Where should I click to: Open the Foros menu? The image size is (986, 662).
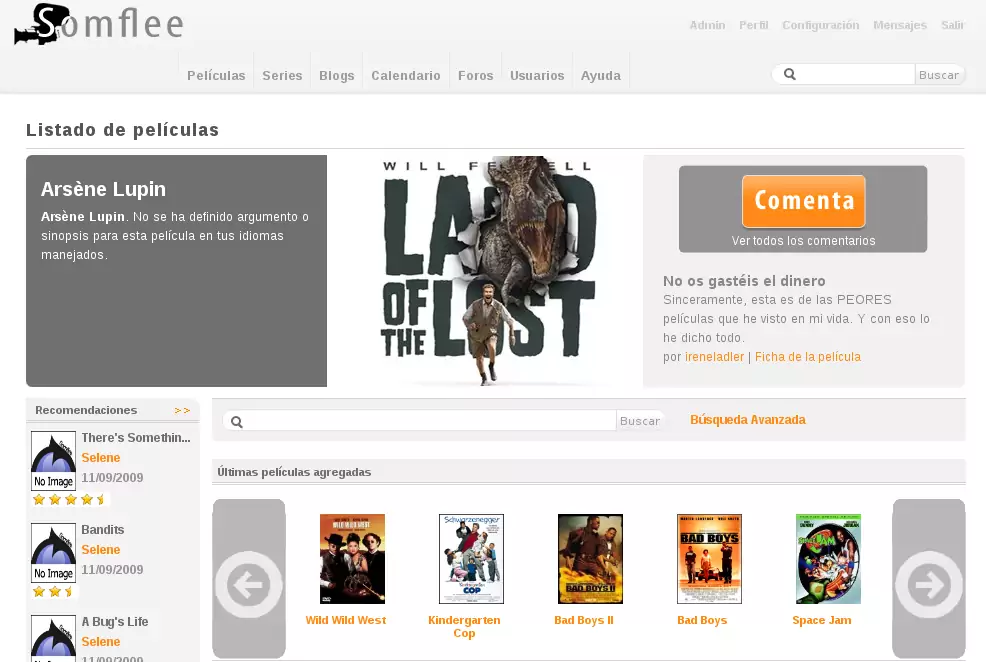475,75
